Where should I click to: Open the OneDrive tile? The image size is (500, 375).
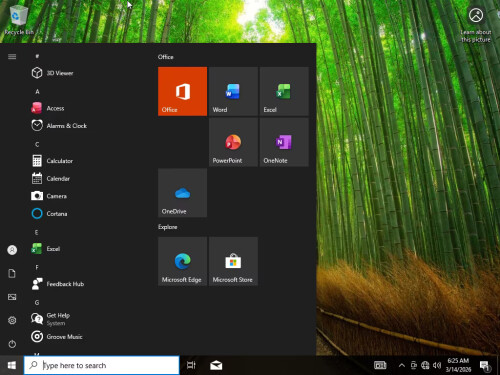click(182, 193)
